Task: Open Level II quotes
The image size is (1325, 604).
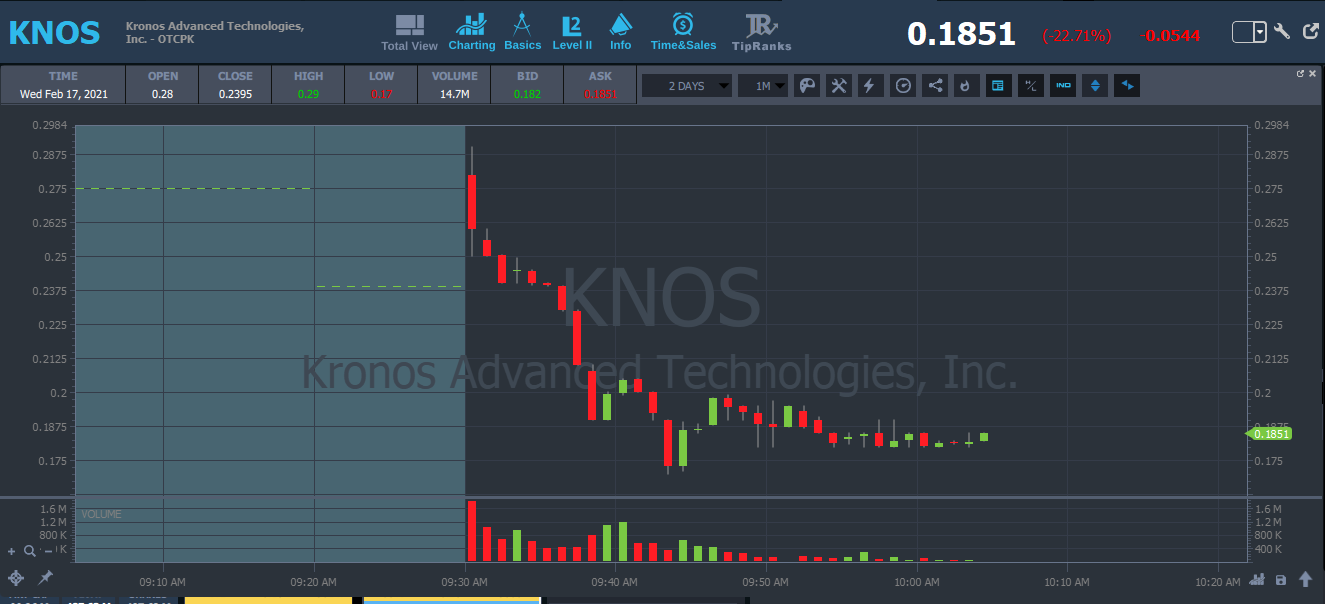Action: tap(572, 33)
